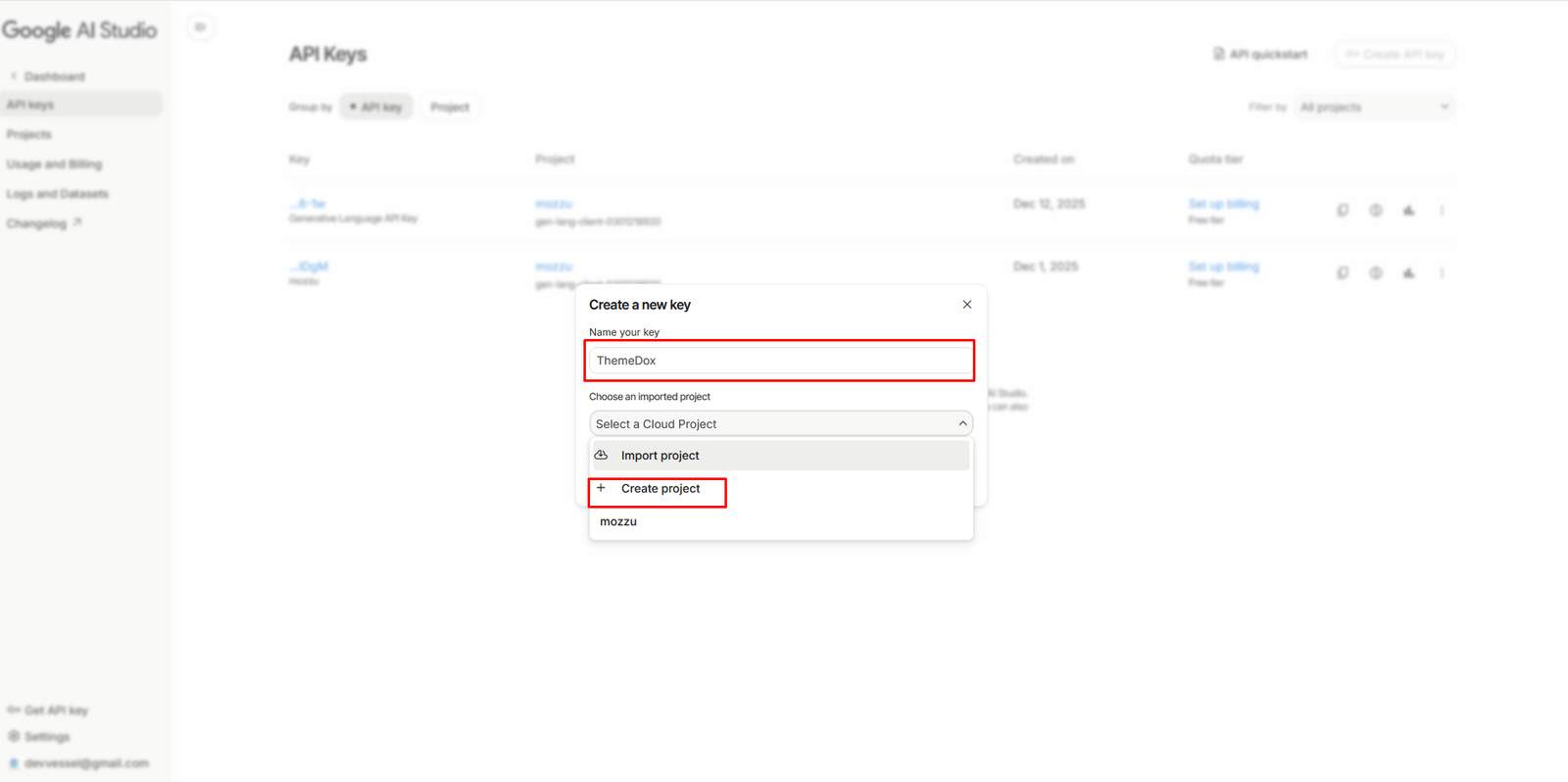The height and width of the screenshot is (782, 1568).
Task: Click the Key column header
Action: click(x=299, y=159)
